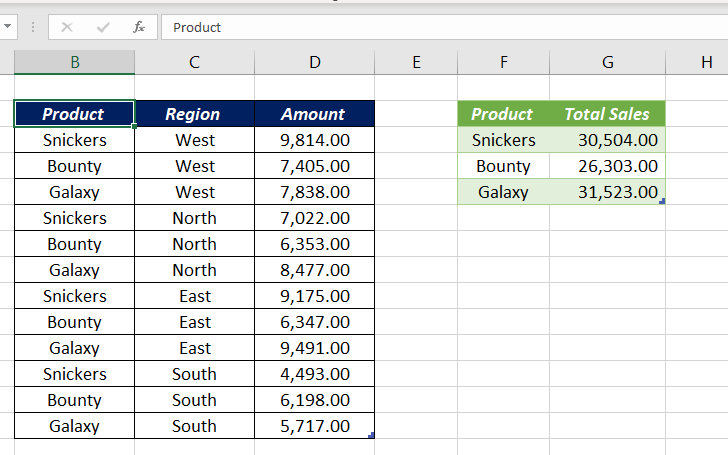
Task: Click the East cell beside 9,175.00
Action: (x=195, y=296)
